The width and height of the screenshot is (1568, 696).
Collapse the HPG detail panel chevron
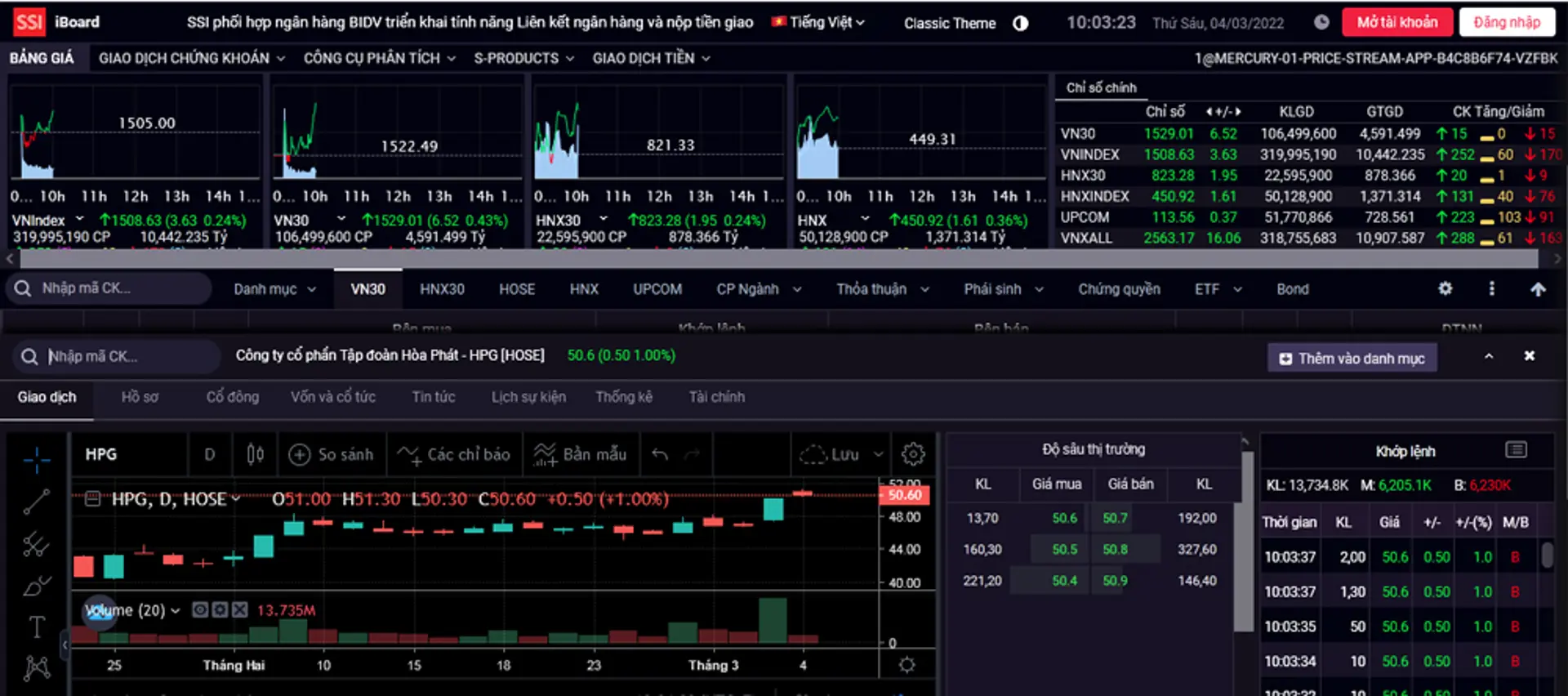point(1489,356)
